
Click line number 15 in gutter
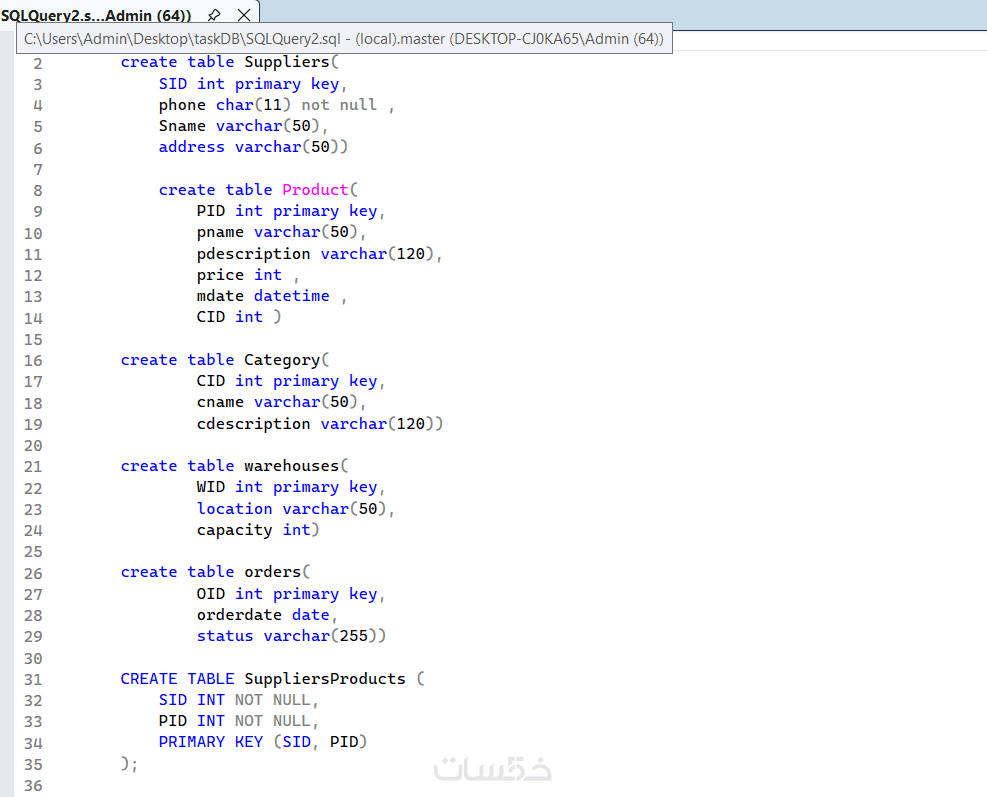[x=33, y=339]
